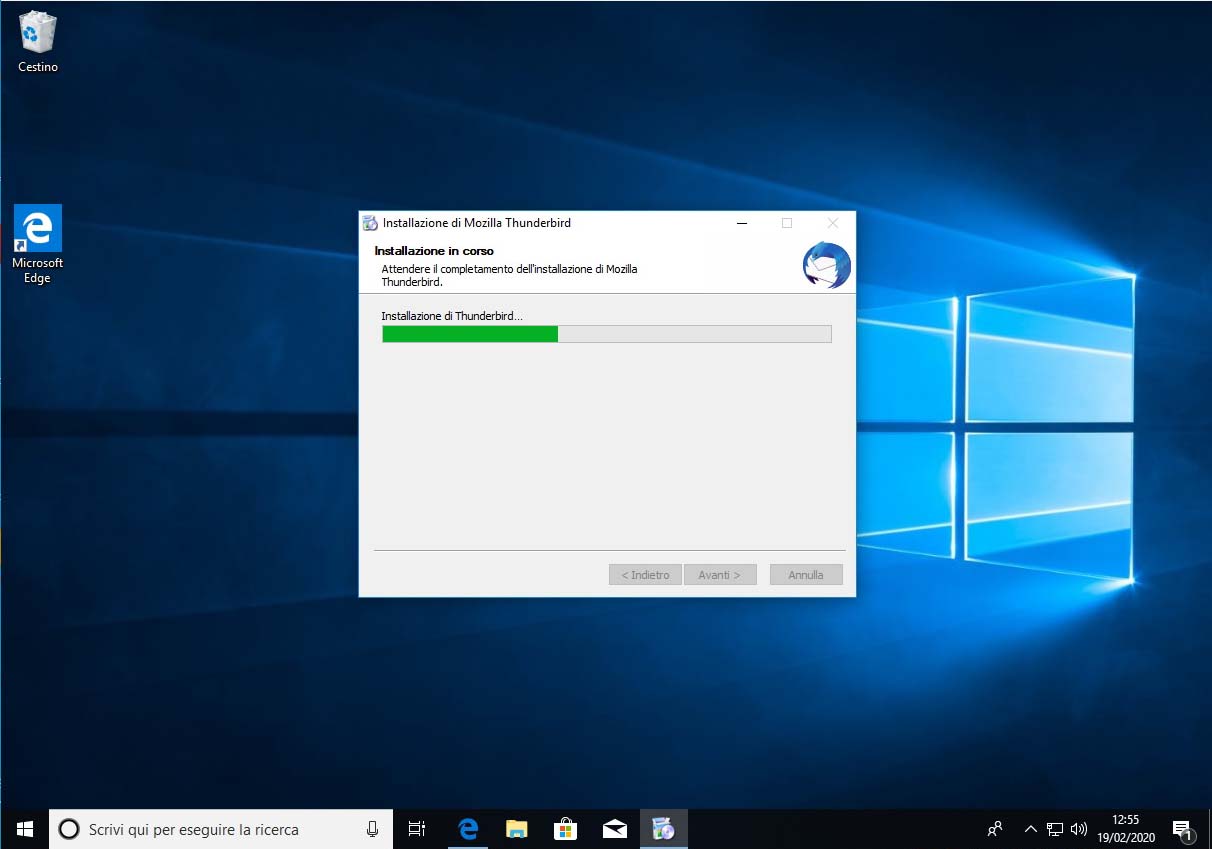Viewport: 1212px width, 849px height.
Task: Open the Windows Start menu
Action: [25, 829]
